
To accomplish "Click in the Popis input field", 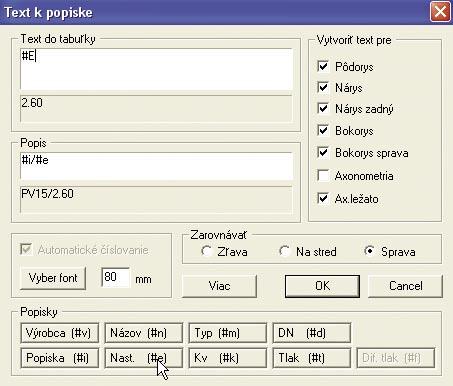I will click(x=156, y=166).
